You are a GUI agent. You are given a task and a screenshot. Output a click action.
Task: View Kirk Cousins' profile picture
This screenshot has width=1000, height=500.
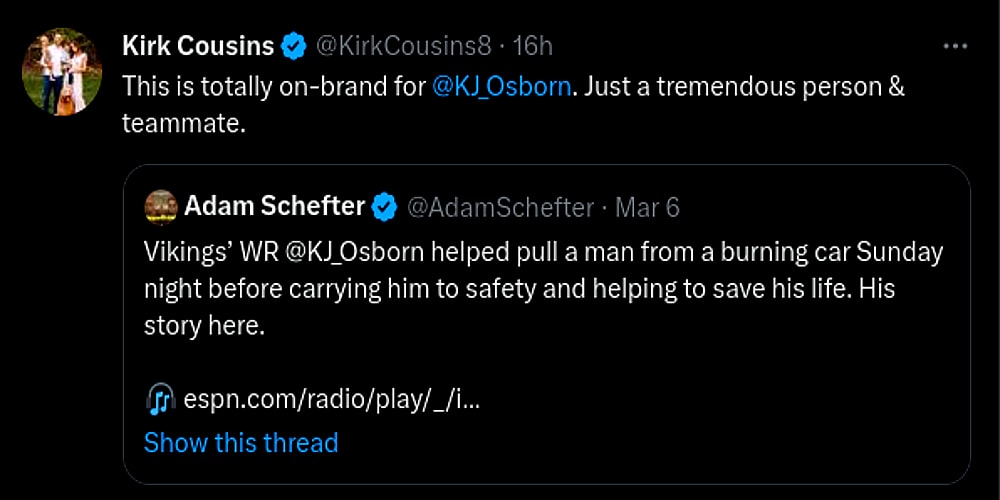pyautogui.click(x=62, y=71)
